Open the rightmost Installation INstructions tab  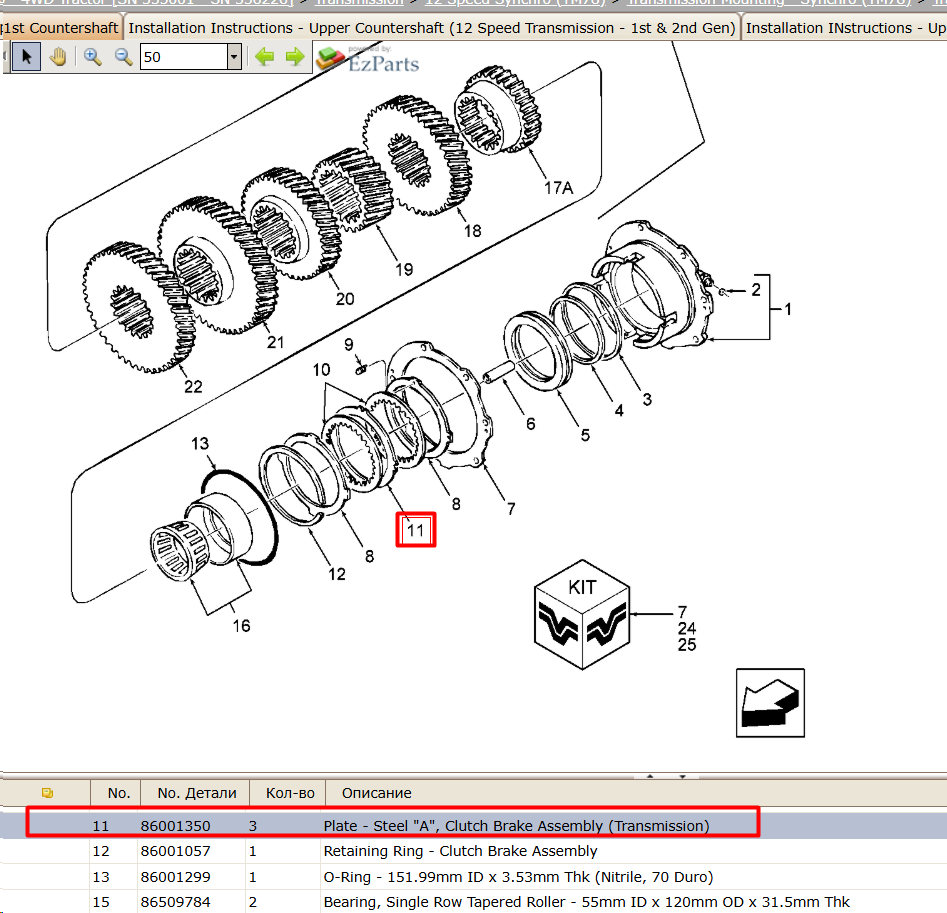tap(844, 28)
